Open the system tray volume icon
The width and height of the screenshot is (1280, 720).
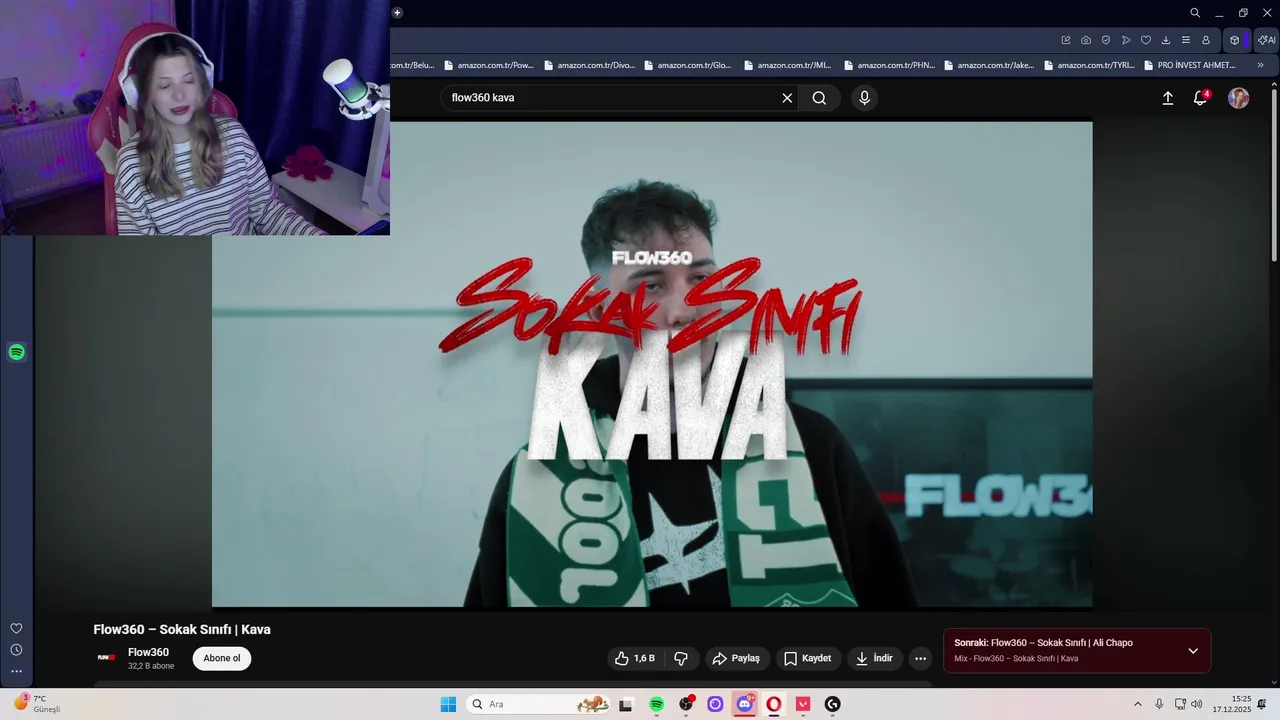click(1197, 704)
